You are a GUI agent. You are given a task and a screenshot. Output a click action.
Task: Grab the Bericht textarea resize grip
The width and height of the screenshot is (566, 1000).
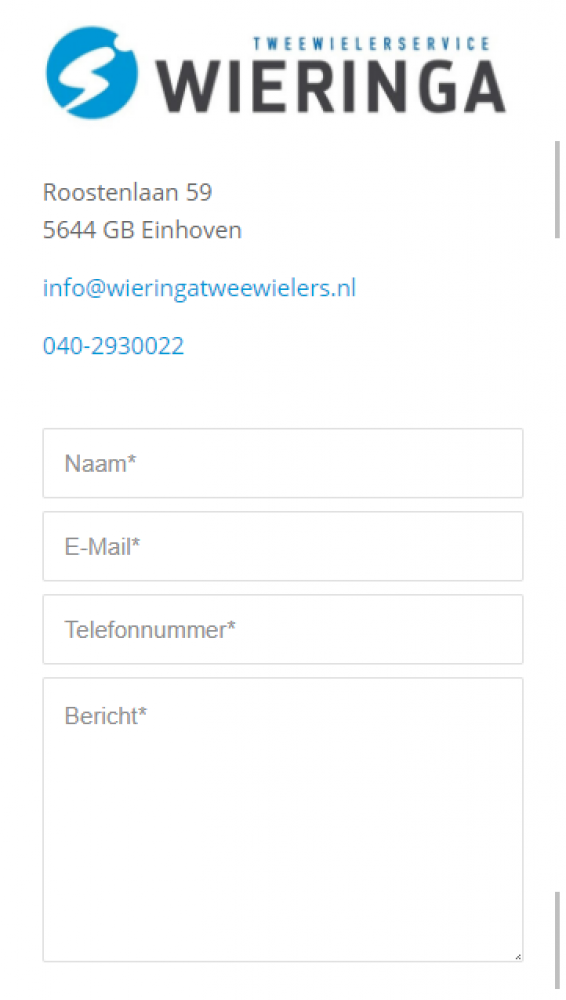pos(518,956)
